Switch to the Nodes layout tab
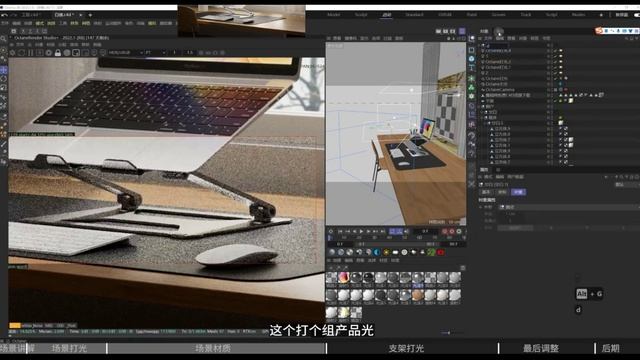This screenshot has height=360, width=640. (578, 15)
